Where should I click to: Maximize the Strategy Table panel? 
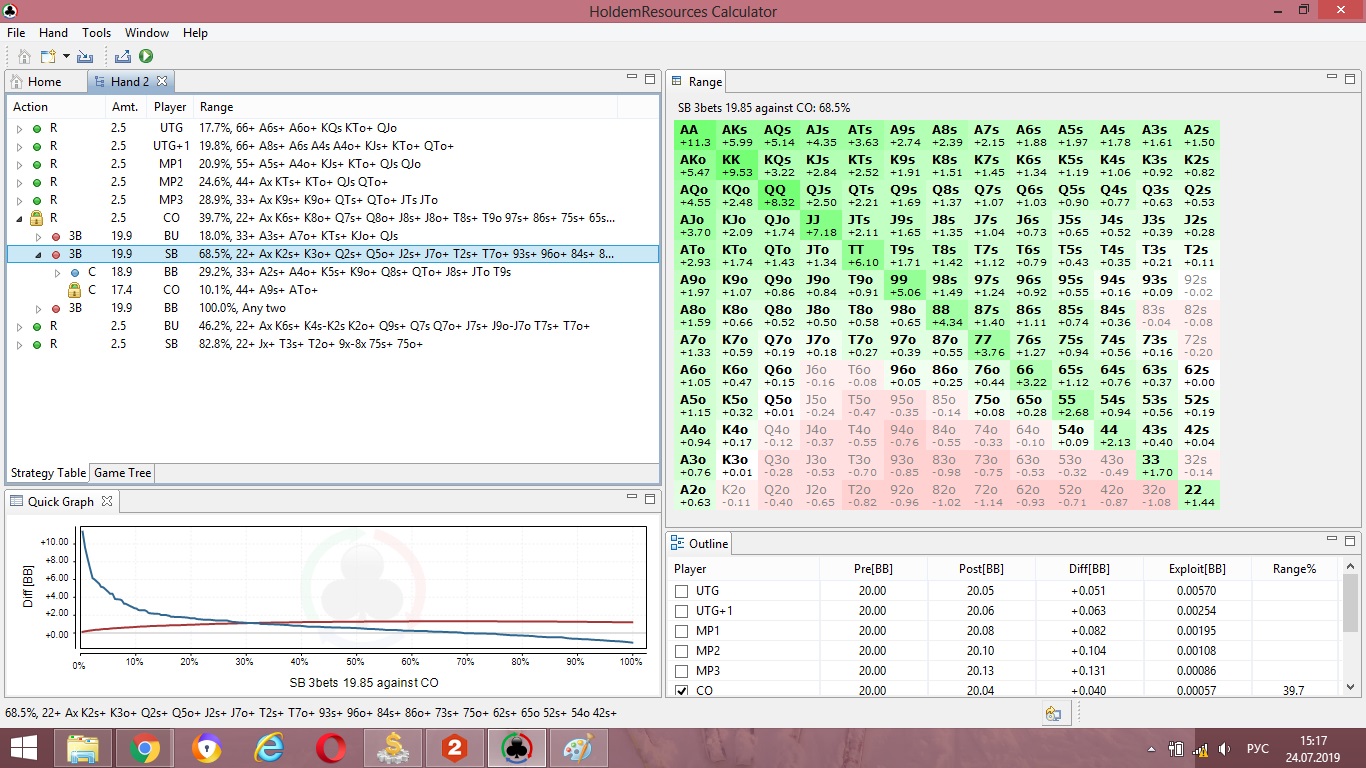650,78
